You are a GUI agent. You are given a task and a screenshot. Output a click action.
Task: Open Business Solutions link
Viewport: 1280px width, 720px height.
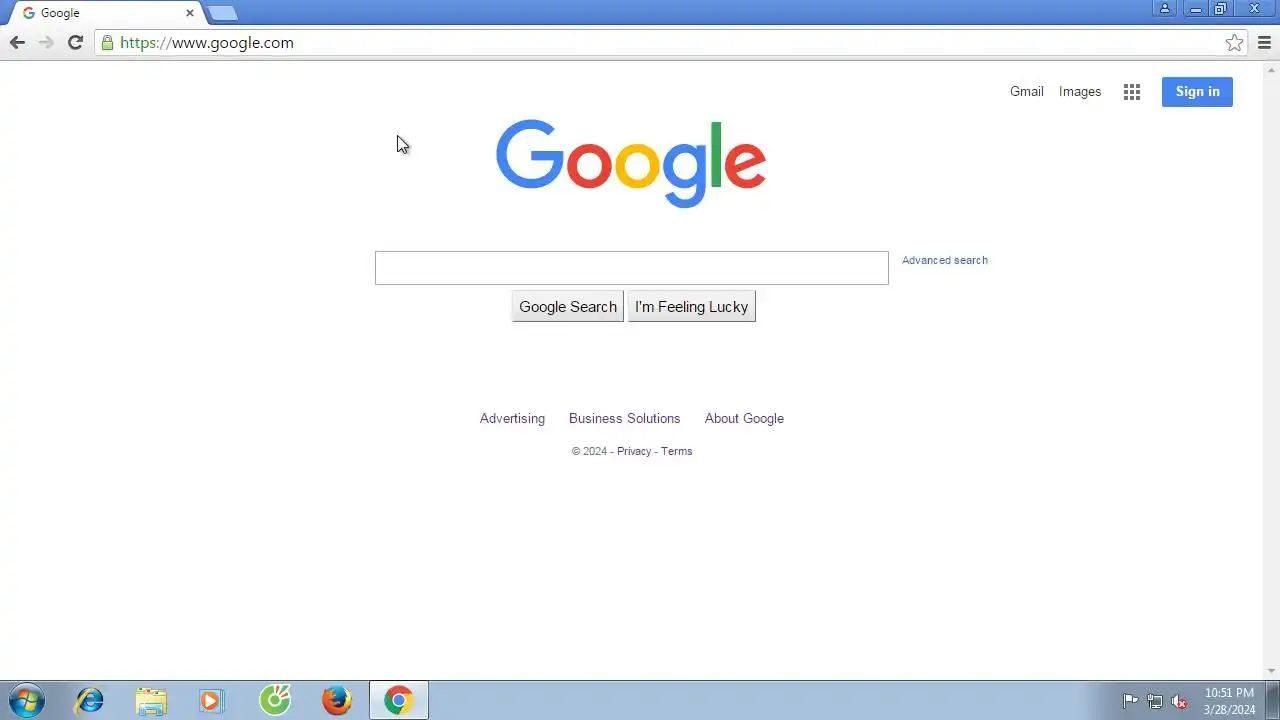click(624, 418)
